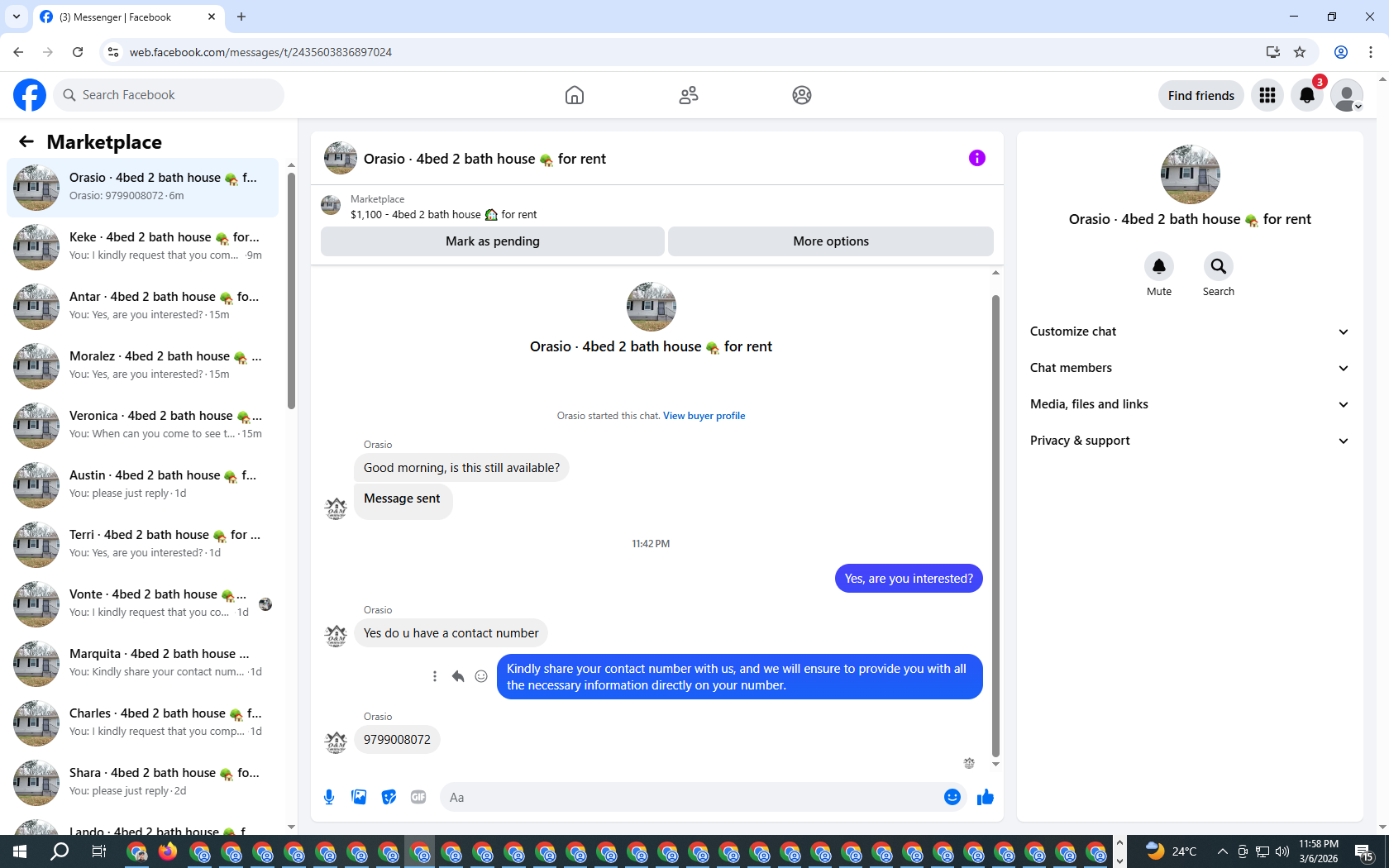The width and height of the screenshot is (1389, 868).
Task: Open the Facebook menu grid icon
Action: click(1267, 95)
